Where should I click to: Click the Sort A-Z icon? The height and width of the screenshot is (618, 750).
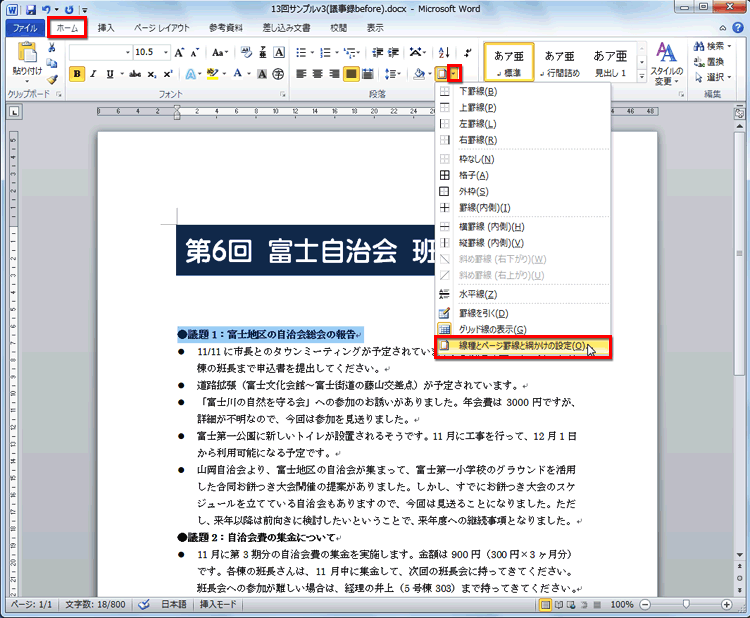[444, 52]
